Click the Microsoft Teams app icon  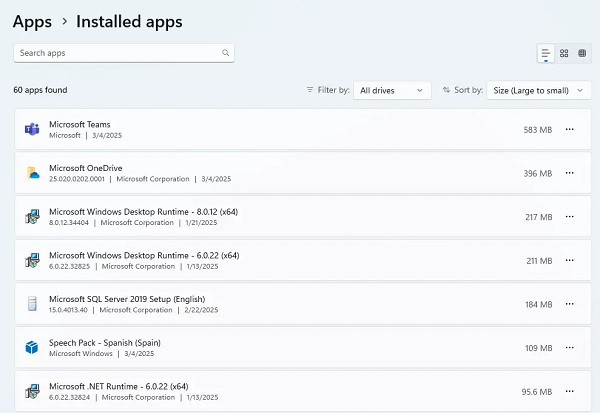pyautogui.click(x=32, y=129)
